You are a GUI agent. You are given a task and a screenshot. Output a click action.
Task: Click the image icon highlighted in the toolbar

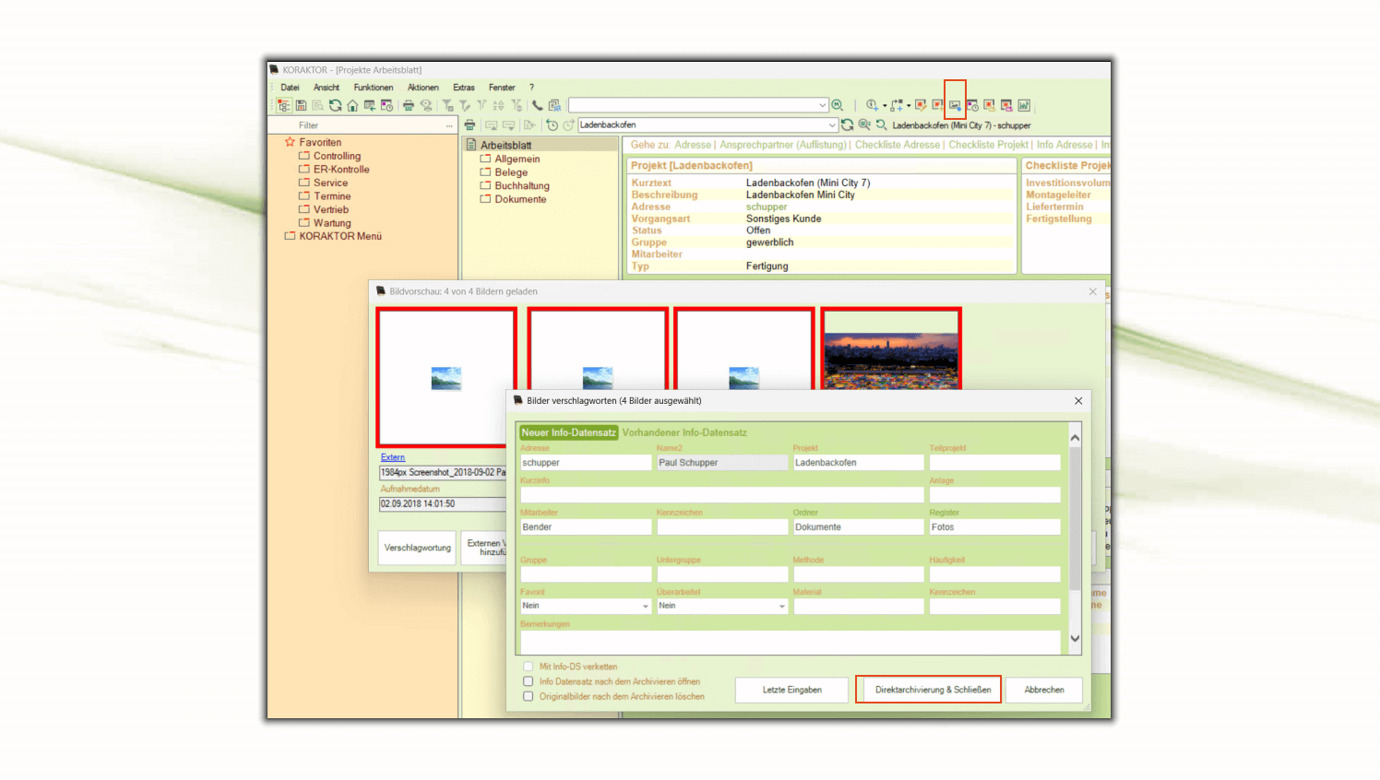[955, 105]
